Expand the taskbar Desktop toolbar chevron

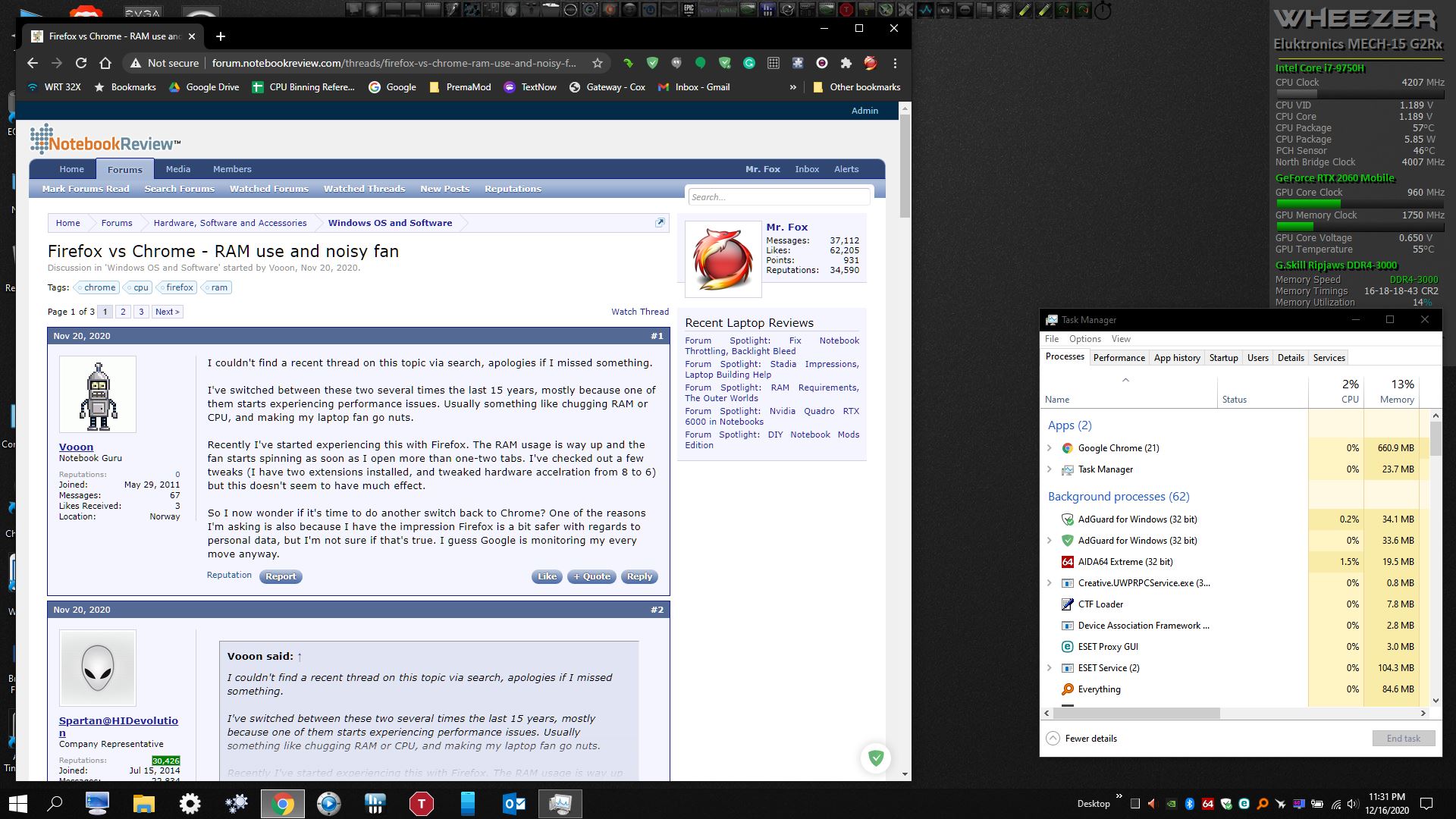tap(1119, 797)
